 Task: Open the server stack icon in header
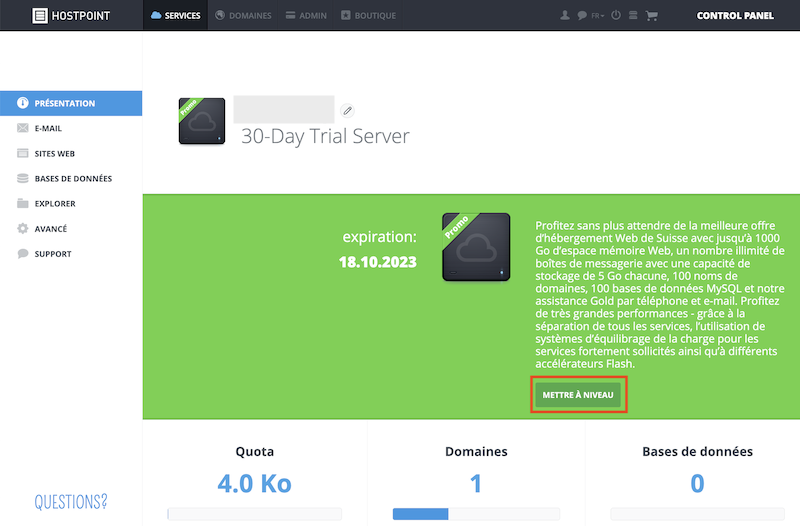(x=633, y=15)
